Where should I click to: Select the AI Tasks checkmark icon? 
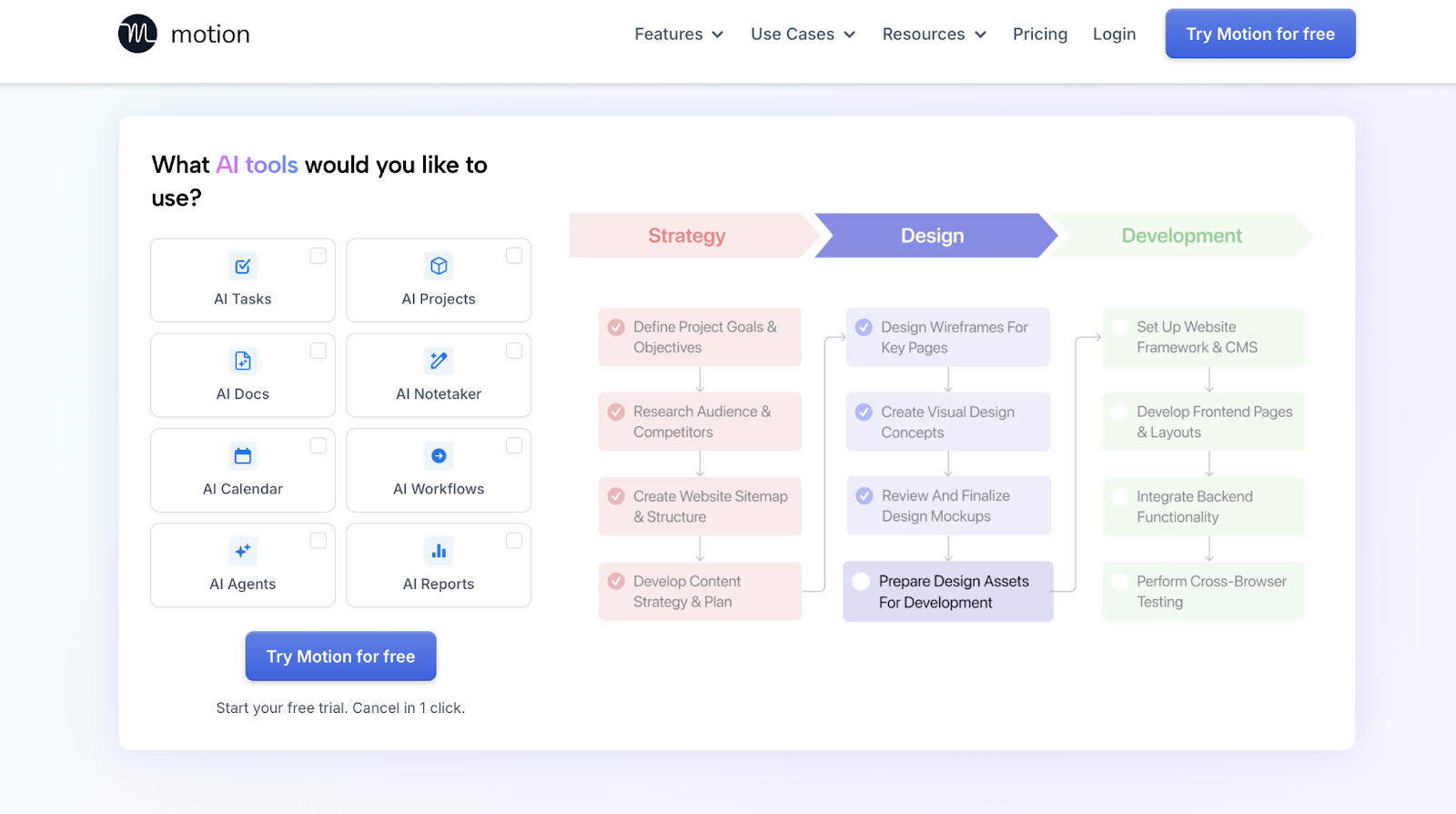click(x=243, y=266)
